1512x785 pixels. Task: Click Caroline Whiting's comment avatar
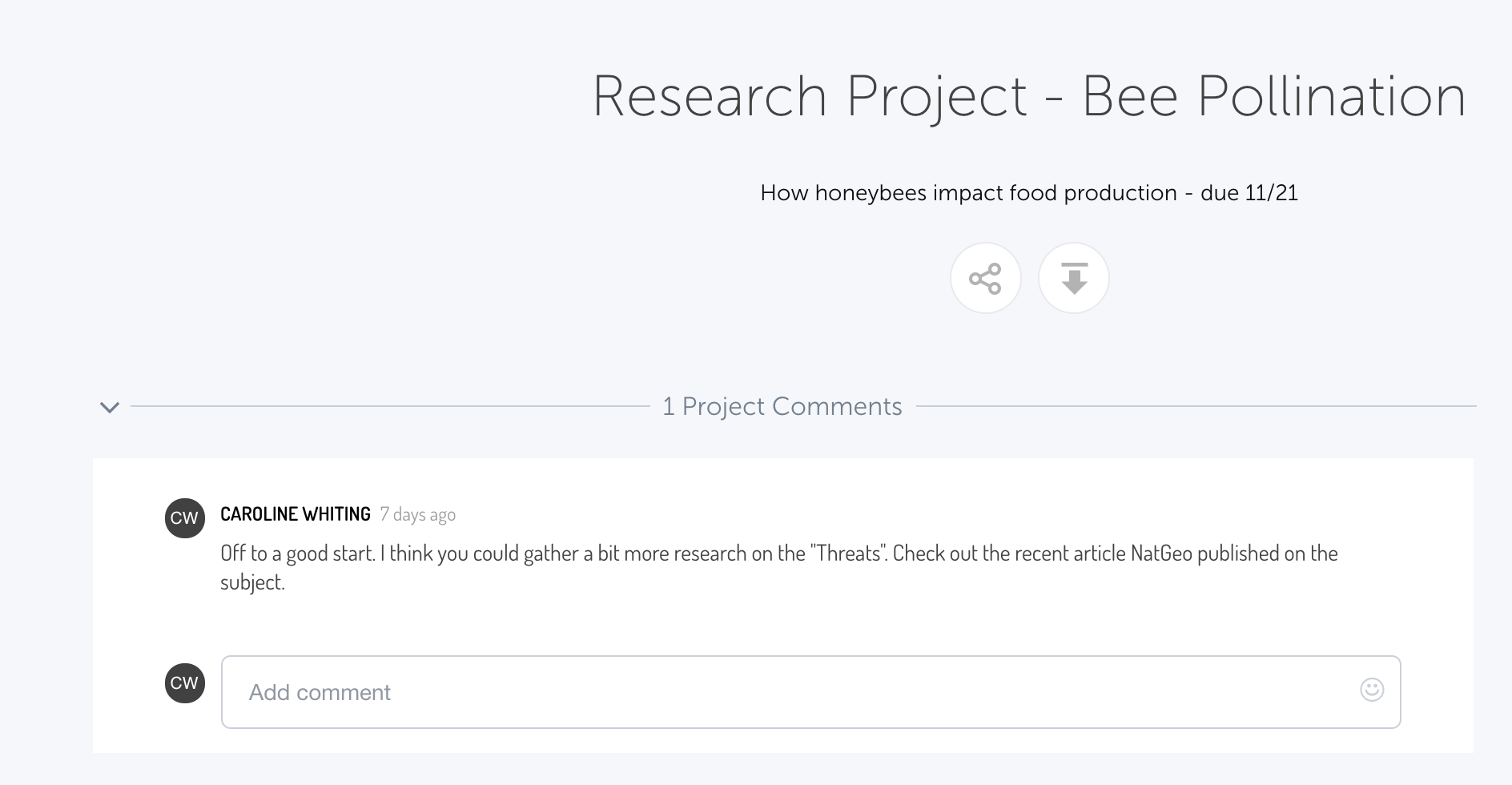click(184, 517)
